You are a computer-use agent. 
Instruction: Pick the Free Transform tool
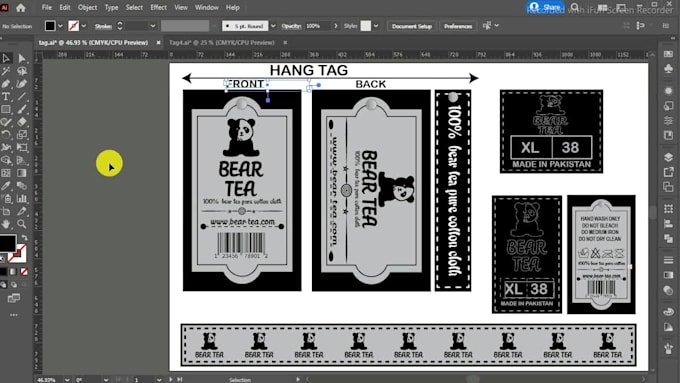(22, 147)
